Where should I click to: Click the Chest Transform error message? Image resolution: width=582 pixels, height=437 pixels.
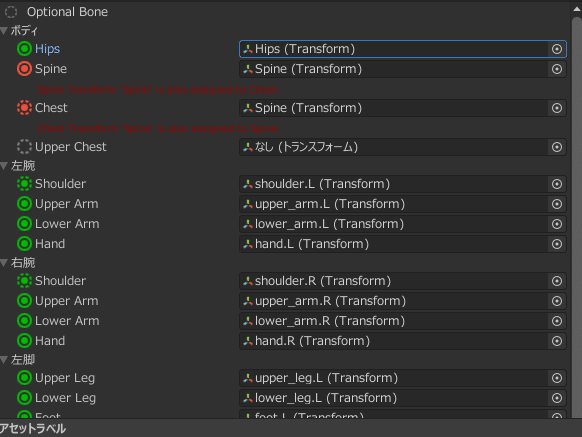(x=158, y=128)
